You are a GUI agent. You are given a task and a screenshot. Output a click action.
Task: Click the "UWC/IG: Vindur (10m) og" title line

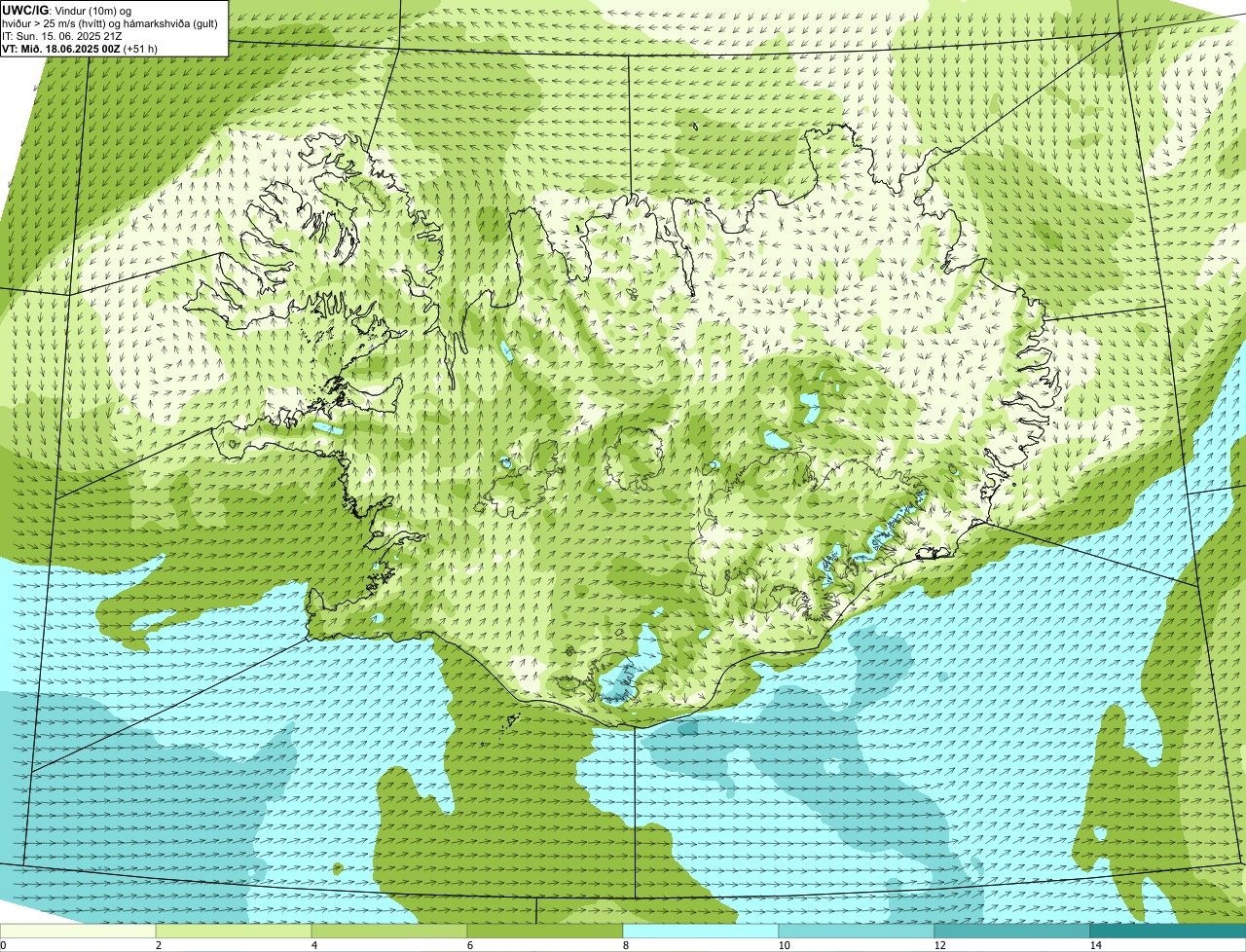(x=67, y=11)
